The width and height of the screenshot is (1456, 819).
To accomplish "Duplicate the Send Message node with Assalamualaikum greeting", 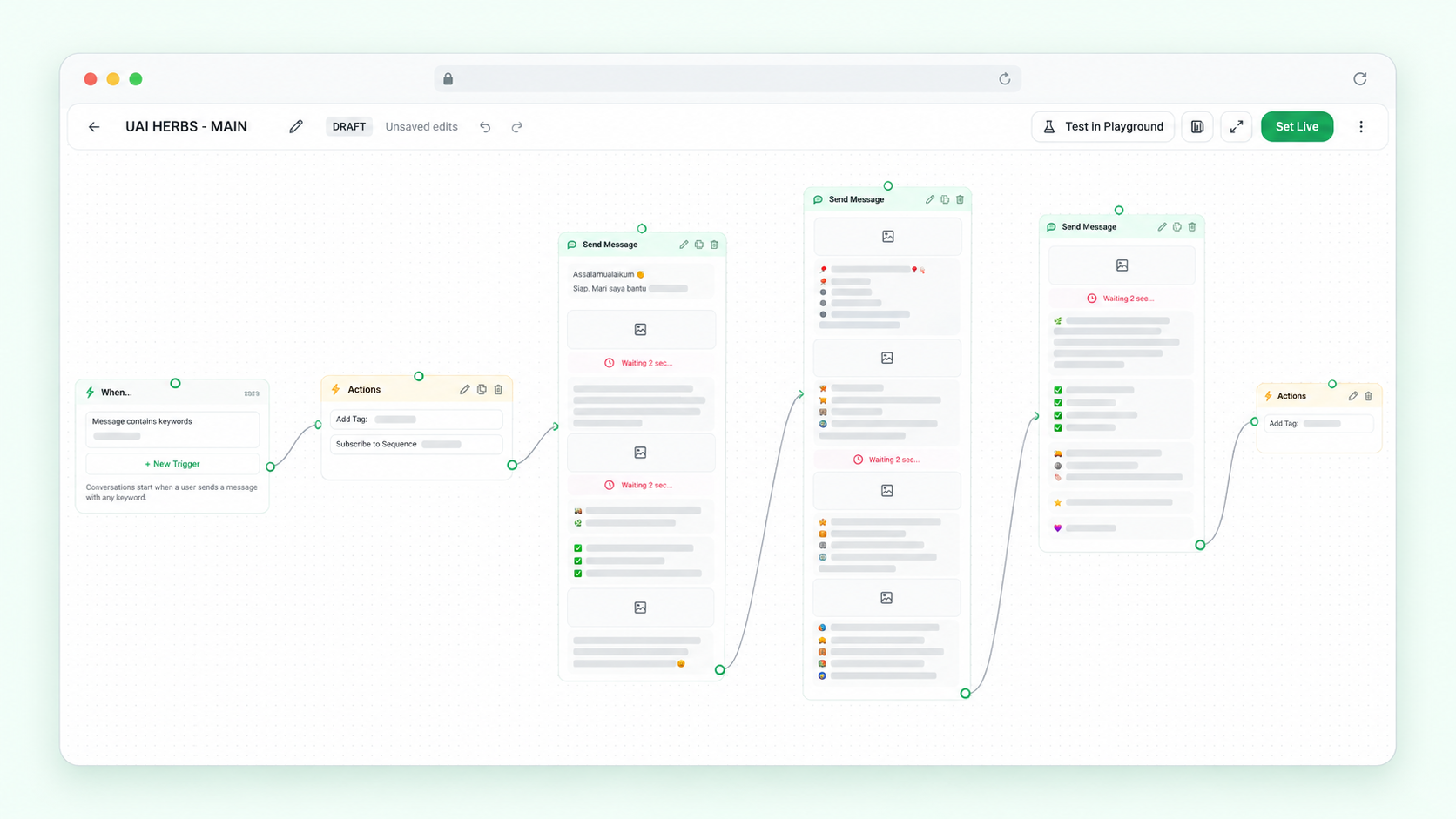I will tap(698, 245).
